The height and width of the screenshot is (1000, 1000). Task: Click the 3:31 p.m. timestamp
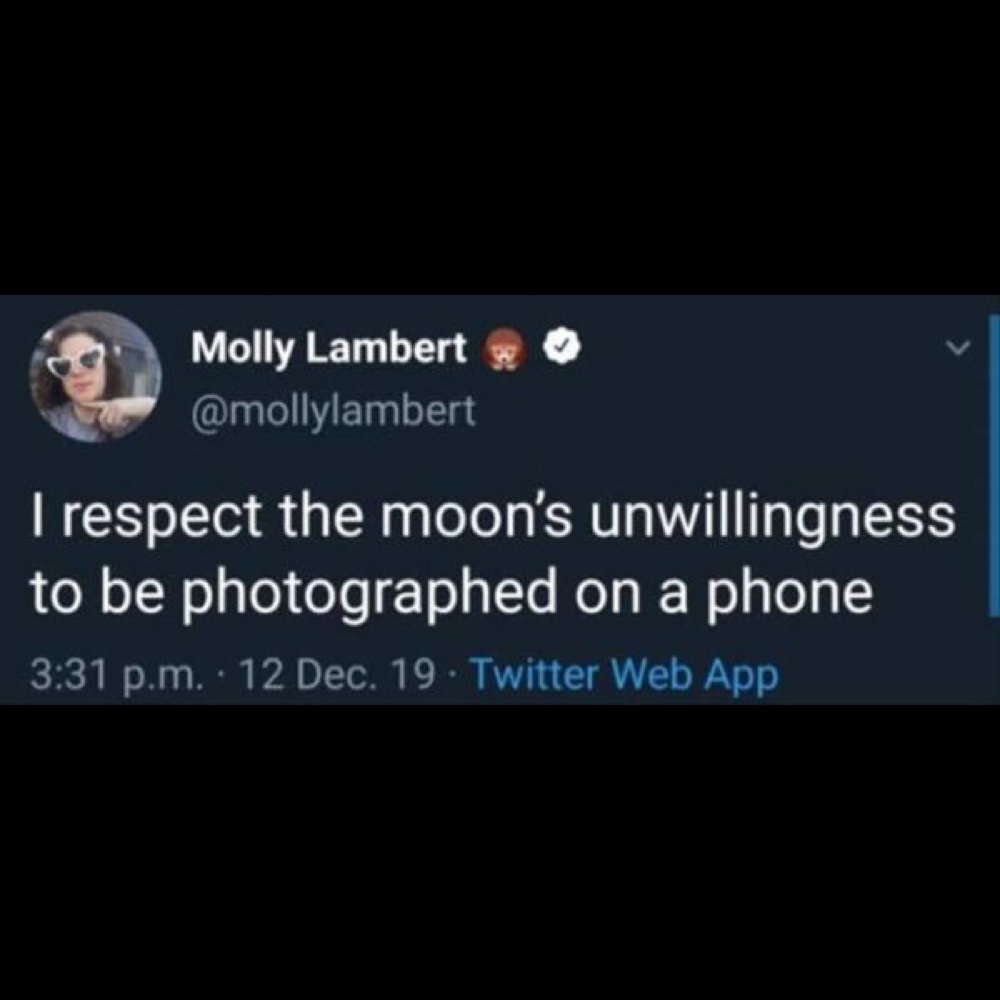(115, 675)
